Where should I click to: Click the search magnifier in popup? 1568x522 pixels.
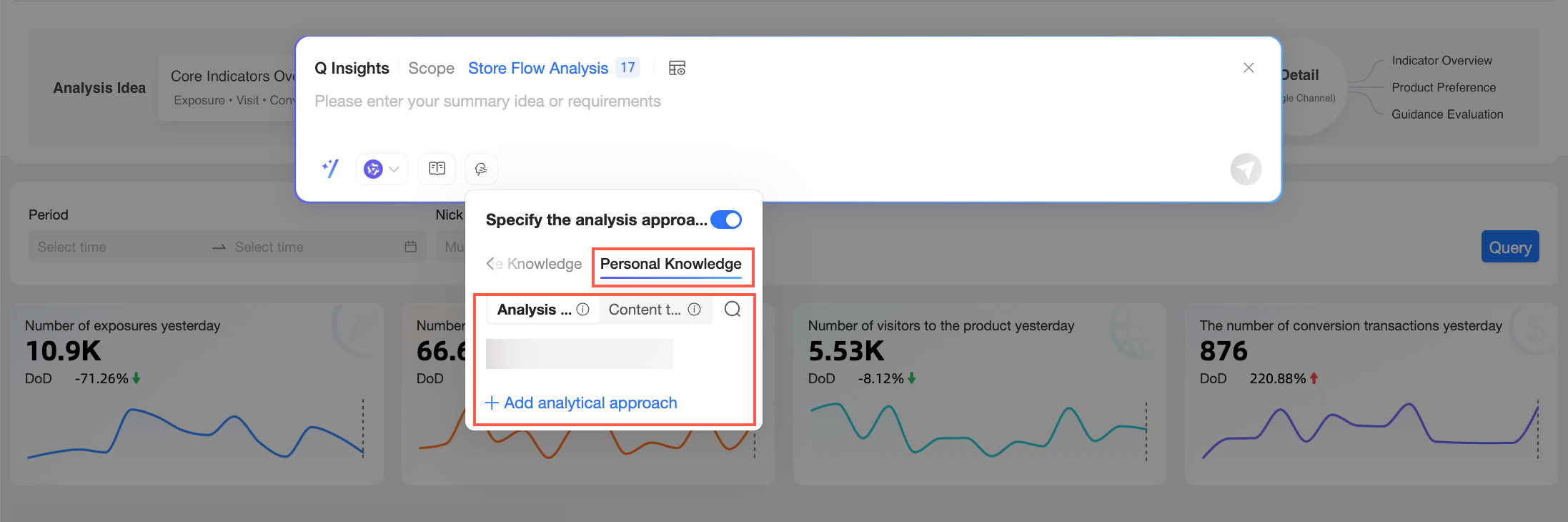tap(733, 310)
